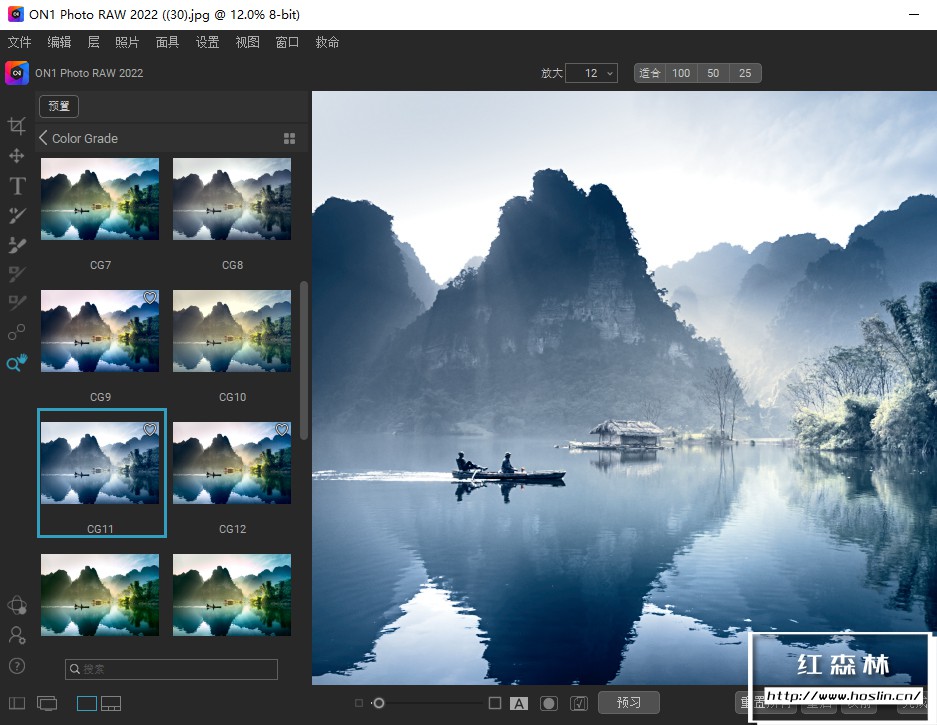Image resolution: width=937 pixels, height=725 pixels.
Task: Open the 设置 menu
Action: click(x=207, y=42)
